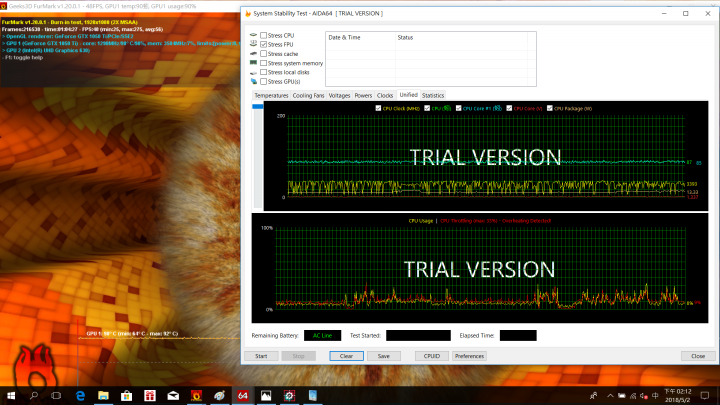Click the Date & Time column header

(360, 38)
